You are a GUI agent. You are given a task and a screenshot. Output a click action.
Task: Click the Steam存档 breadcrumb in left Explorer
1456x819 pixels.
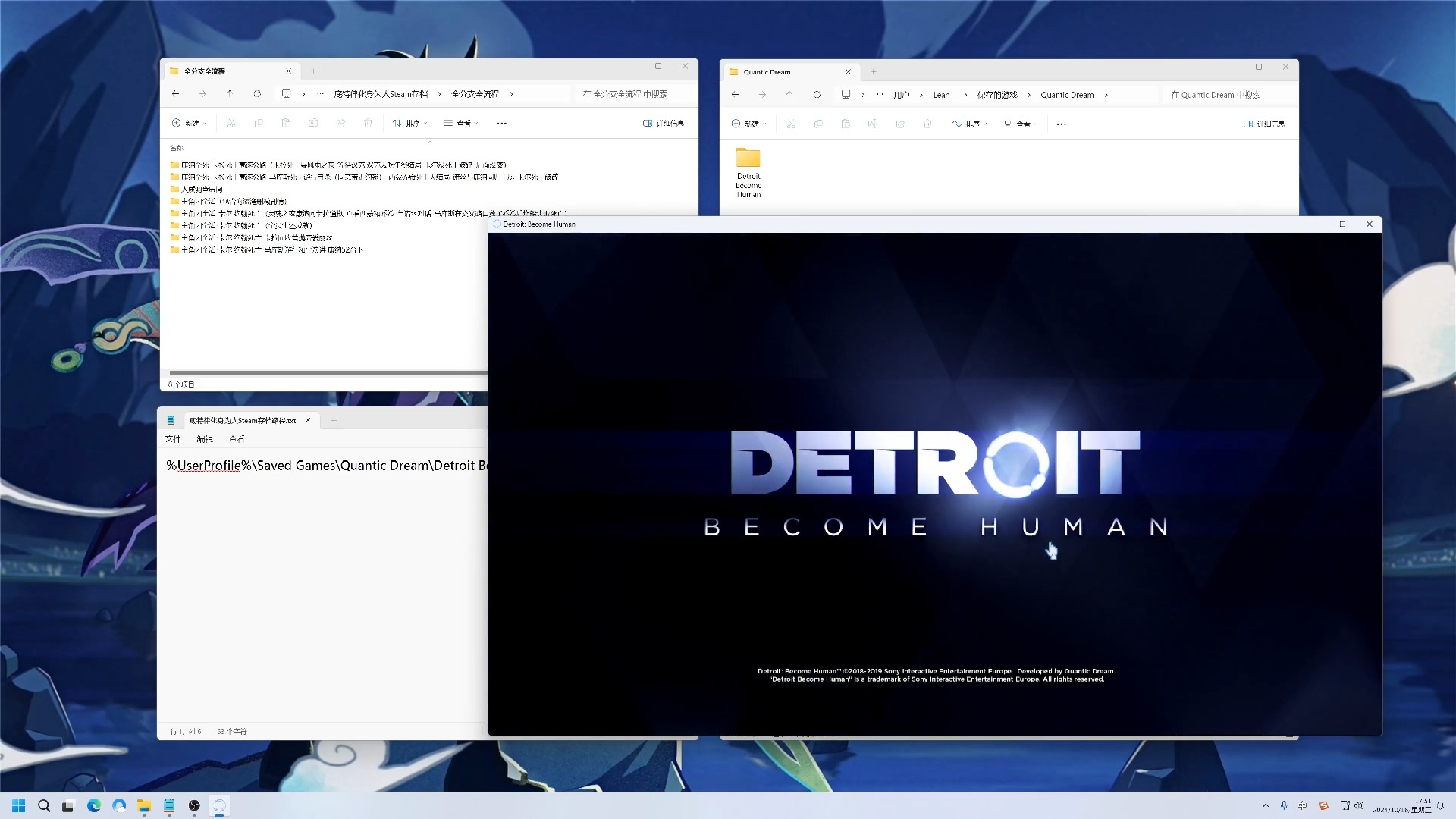pyautogui.click(x=381, y=94)
